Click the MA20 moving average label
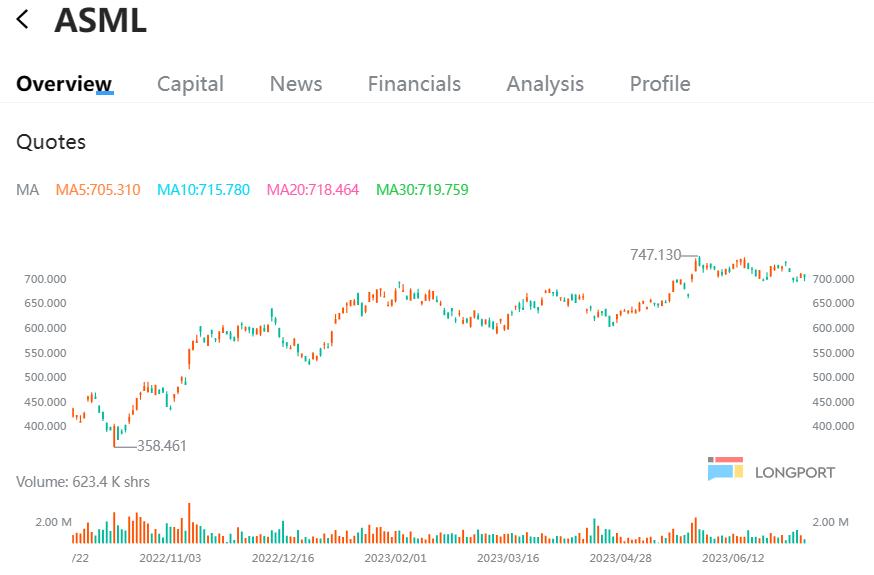The width and height of the screenshot is (874, 575). [x=312, y=190]
